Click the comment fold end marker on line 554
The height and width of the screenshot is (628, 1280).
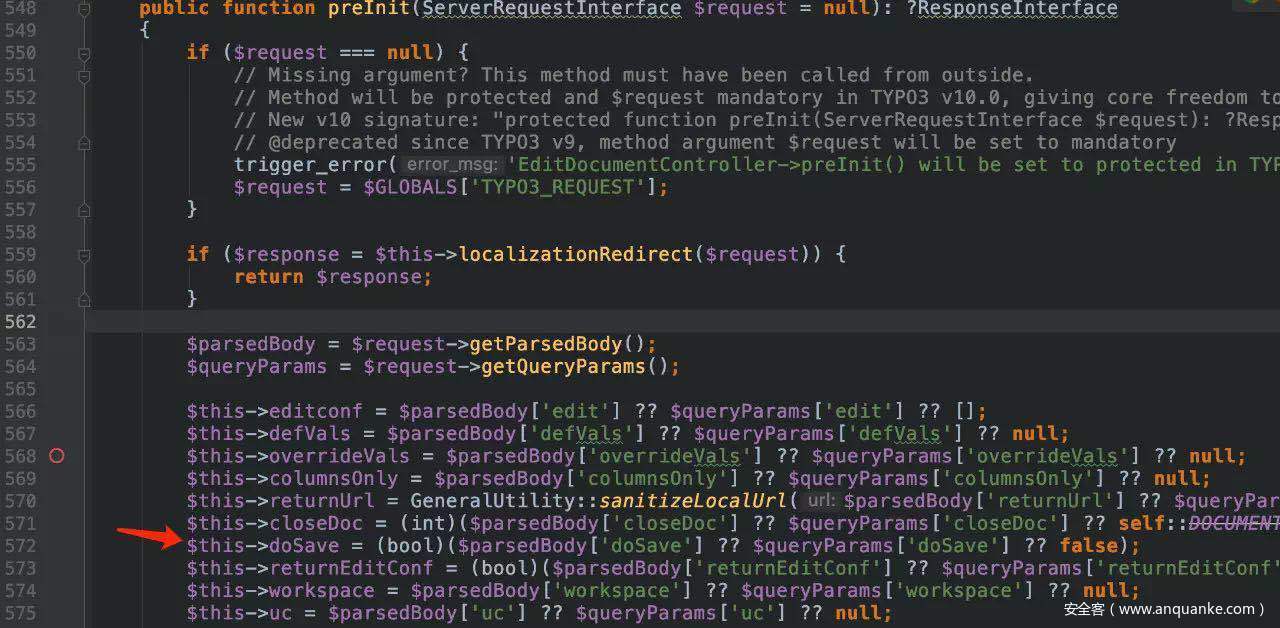(84, 143)
